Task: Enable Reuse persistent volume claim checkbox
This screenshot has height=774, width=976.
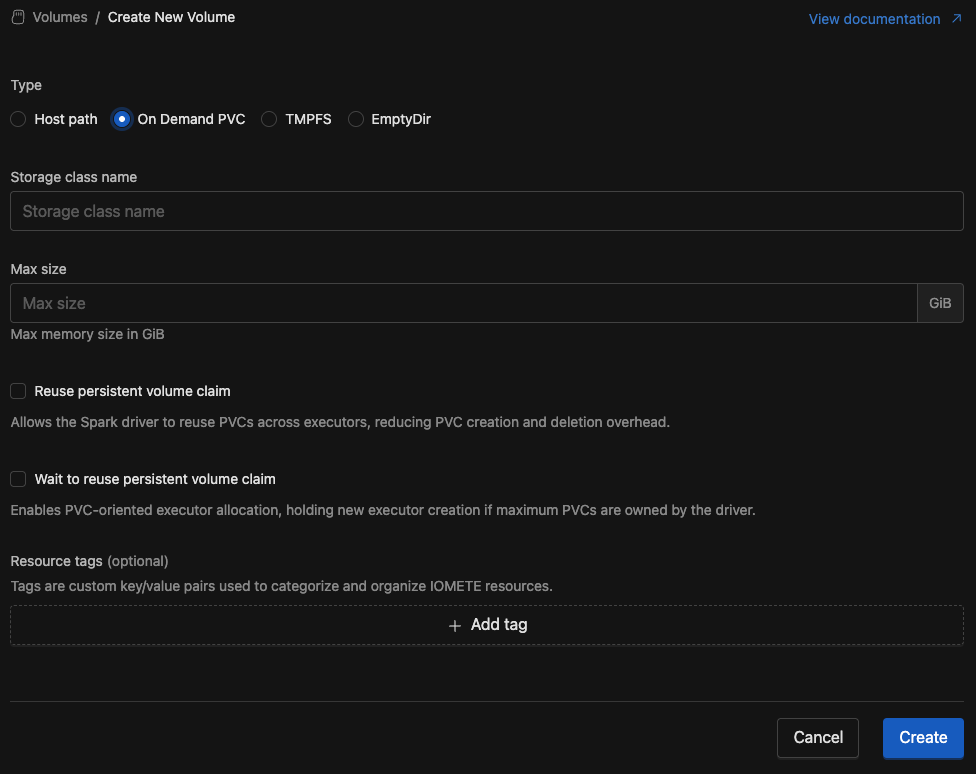Action: tap(18, 391)
